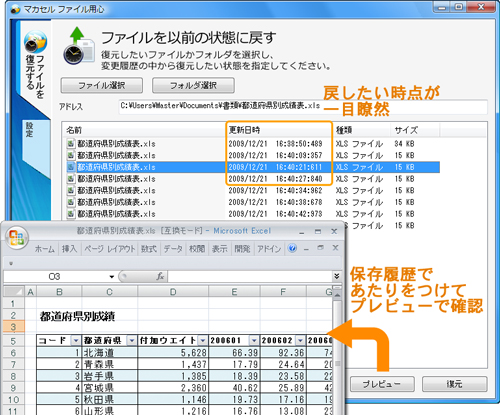Click the XLS icon of the 16:40:09:357 row

(71, 155)
